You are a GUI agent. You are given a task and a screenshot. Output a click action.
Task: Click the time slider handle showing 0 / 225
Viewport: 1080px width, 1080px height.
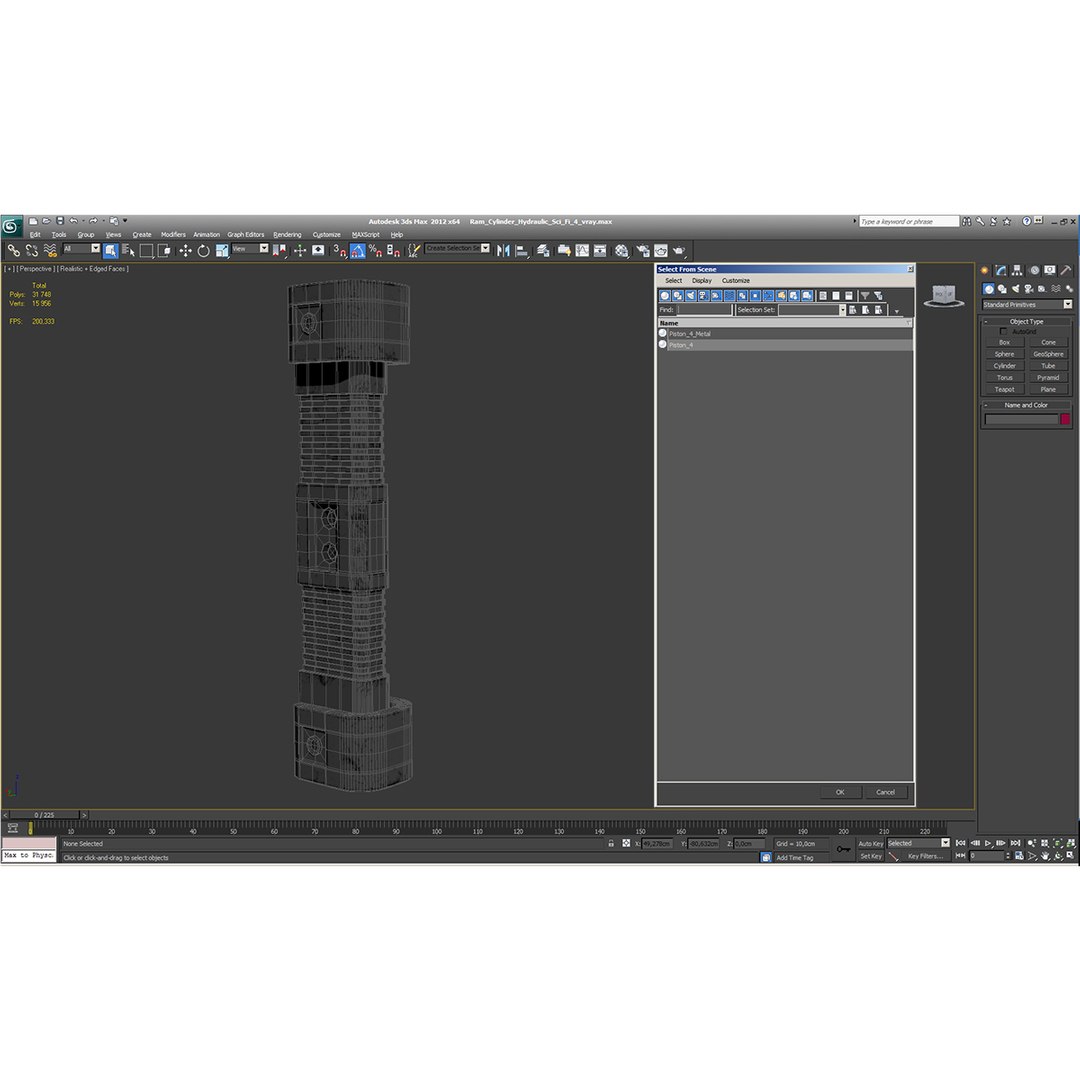click(45, 815)
